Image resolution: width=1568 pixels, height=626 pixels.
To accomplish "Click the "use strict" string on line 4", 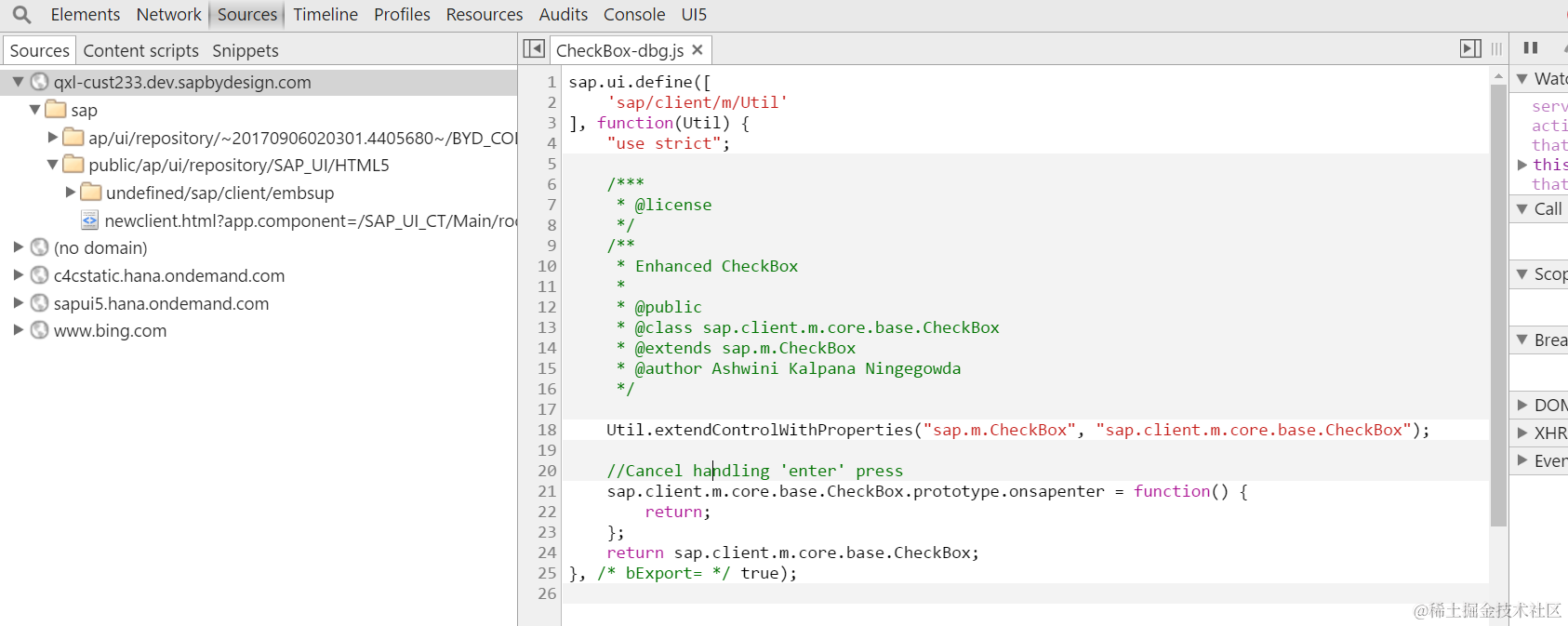I will click(664, 143).
